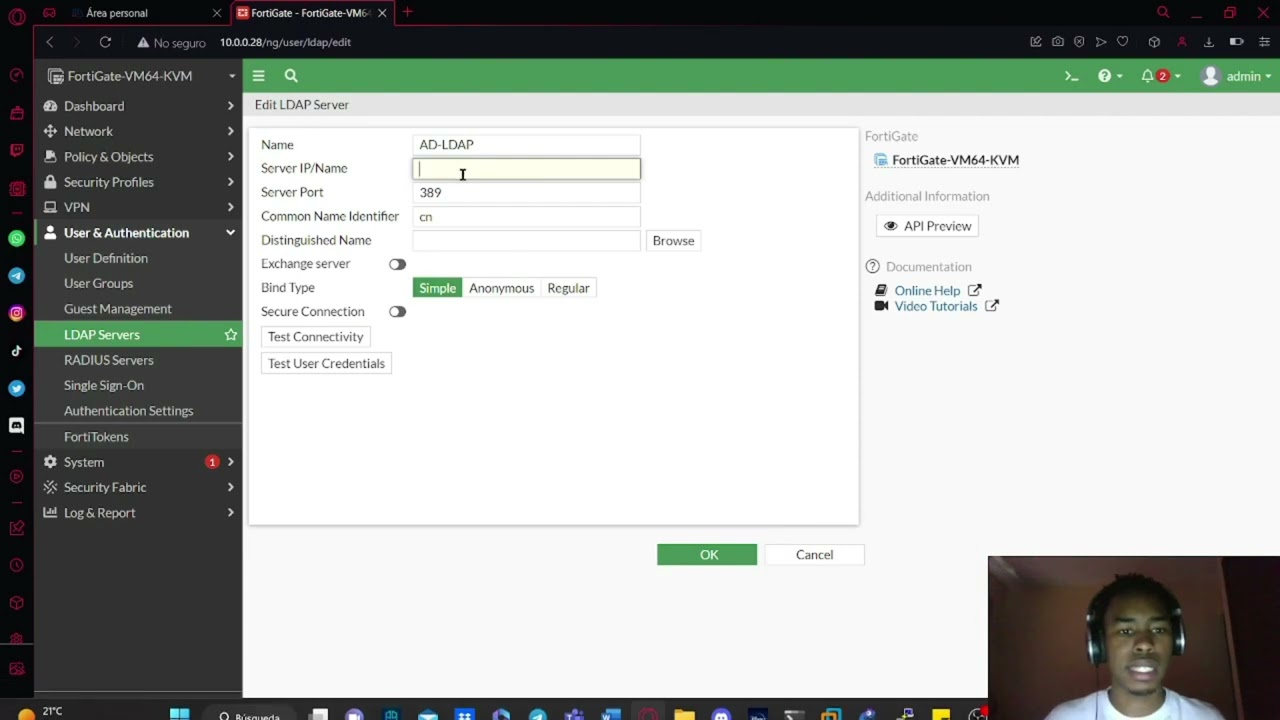Open WhatsApp in the Opera sidebar
The width and height of the screenshot is (1280, 720).
coord(16,238)
